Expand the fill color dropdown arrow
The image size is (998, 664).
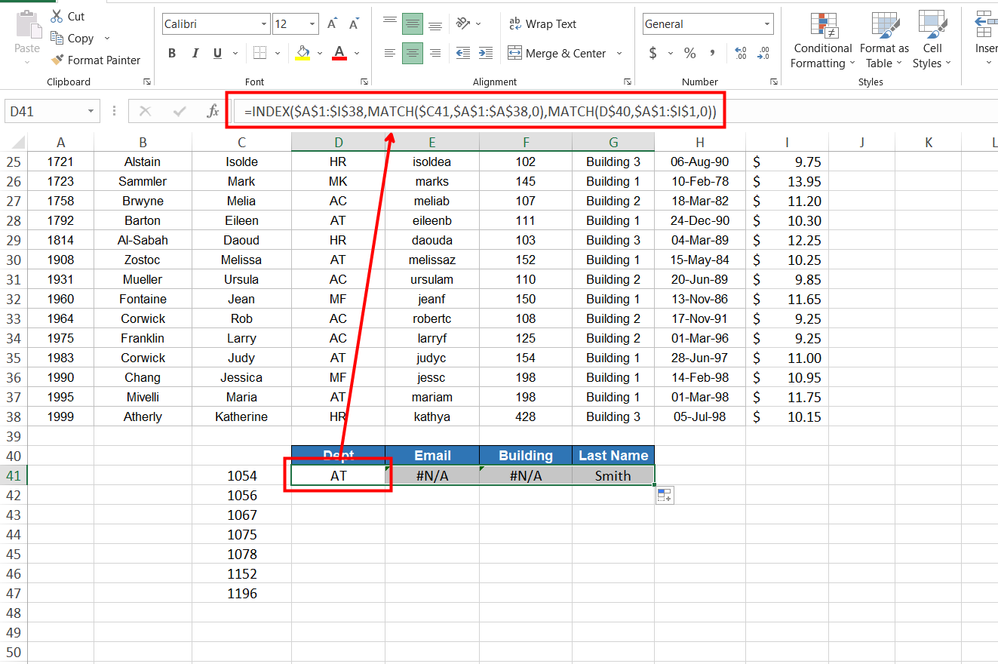(320, 53)
